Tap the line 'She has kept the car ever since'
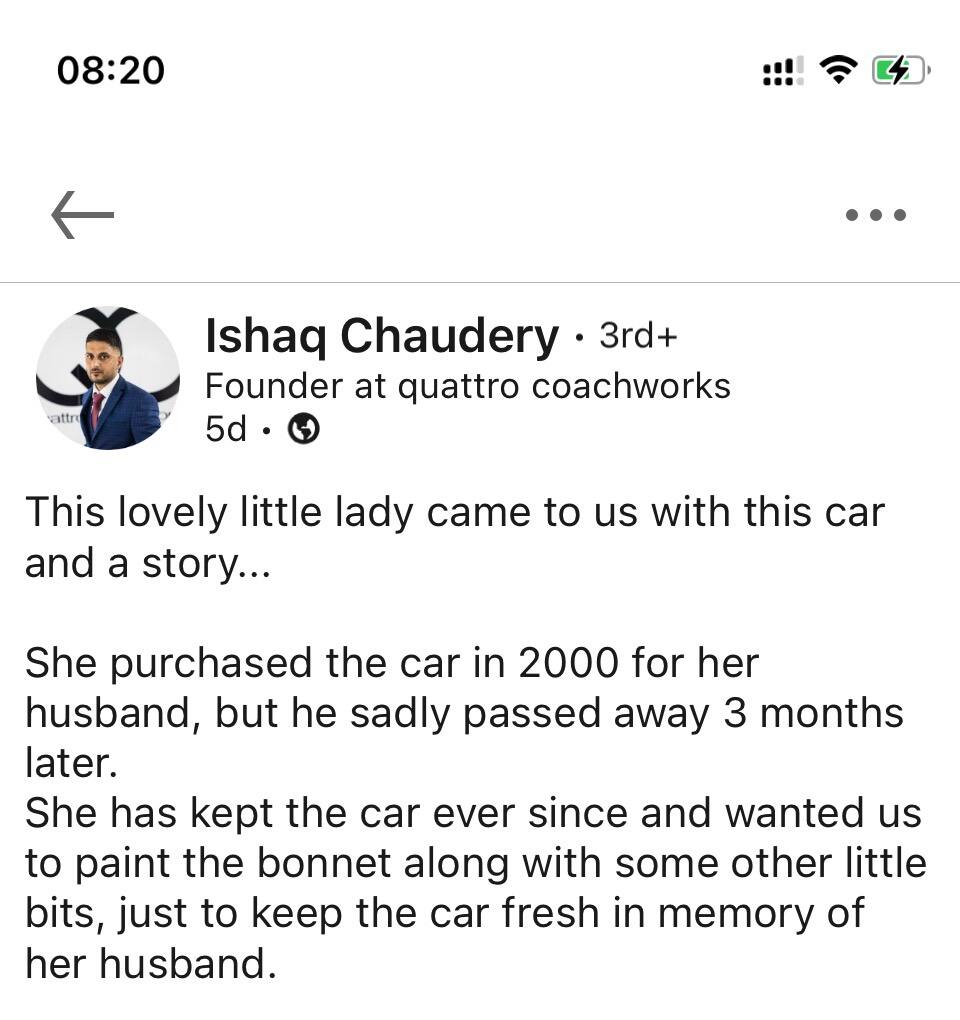 coord(328,814)
